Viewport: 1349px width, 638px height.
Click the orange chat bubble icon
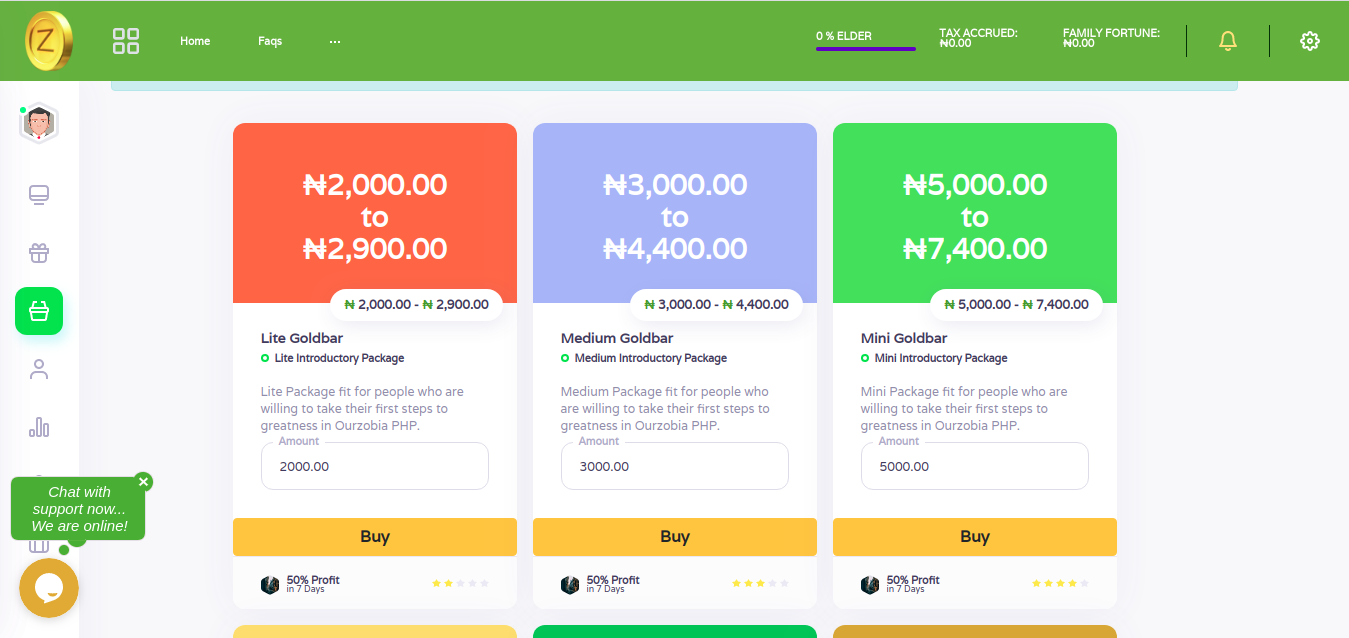tap(49, 588)
